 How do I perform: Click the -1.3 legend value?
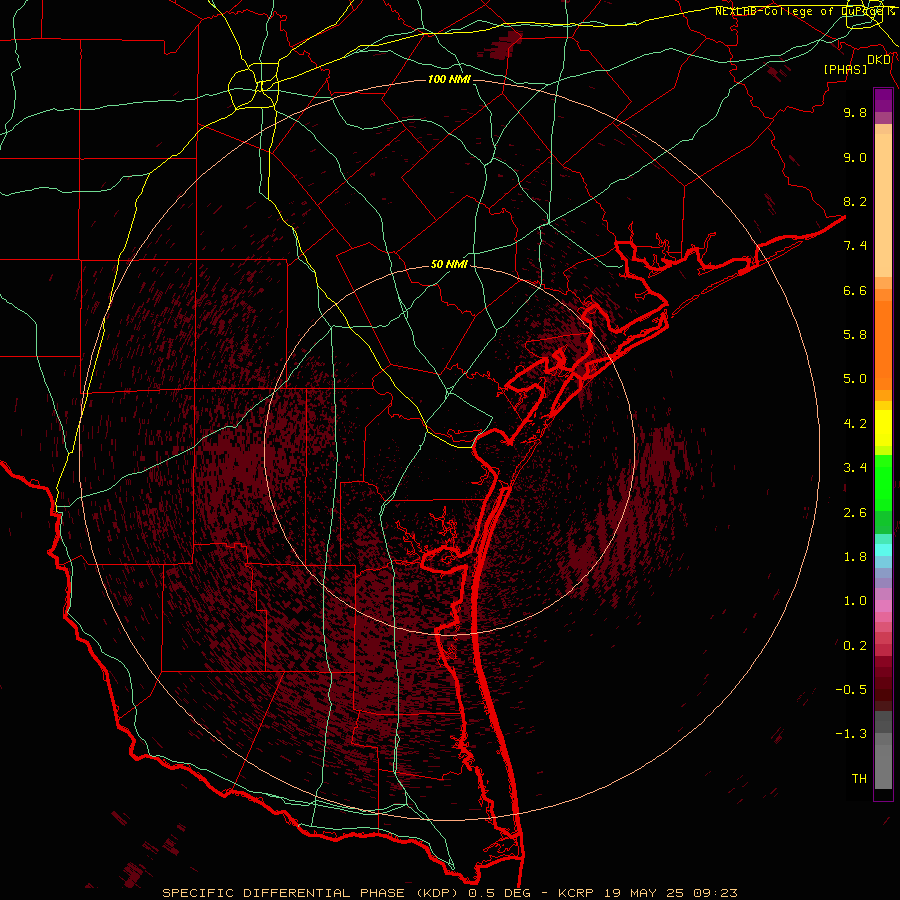pyautogui.click(x=851, y=734)
